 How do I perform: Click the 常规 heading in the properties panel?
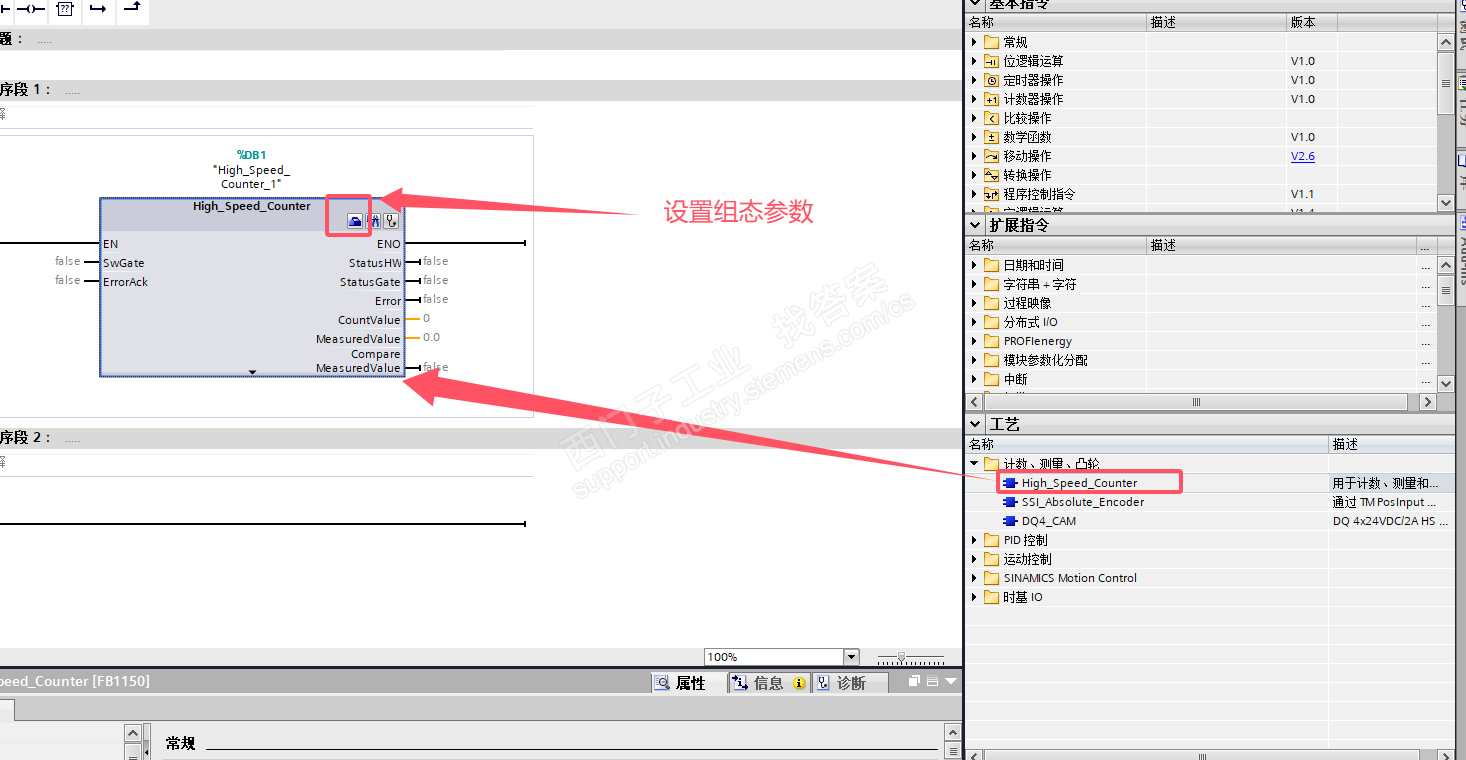pyautogui.click(x=180, y=744)
